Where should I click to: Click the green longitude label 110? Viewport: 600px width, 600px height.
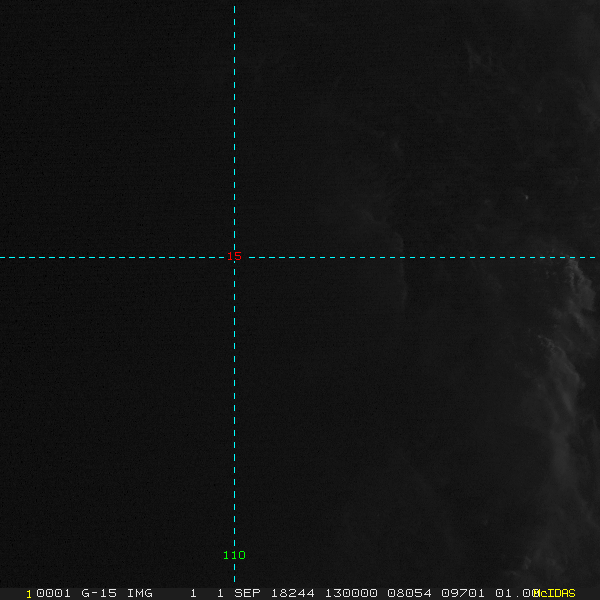(x=234, y=555)
